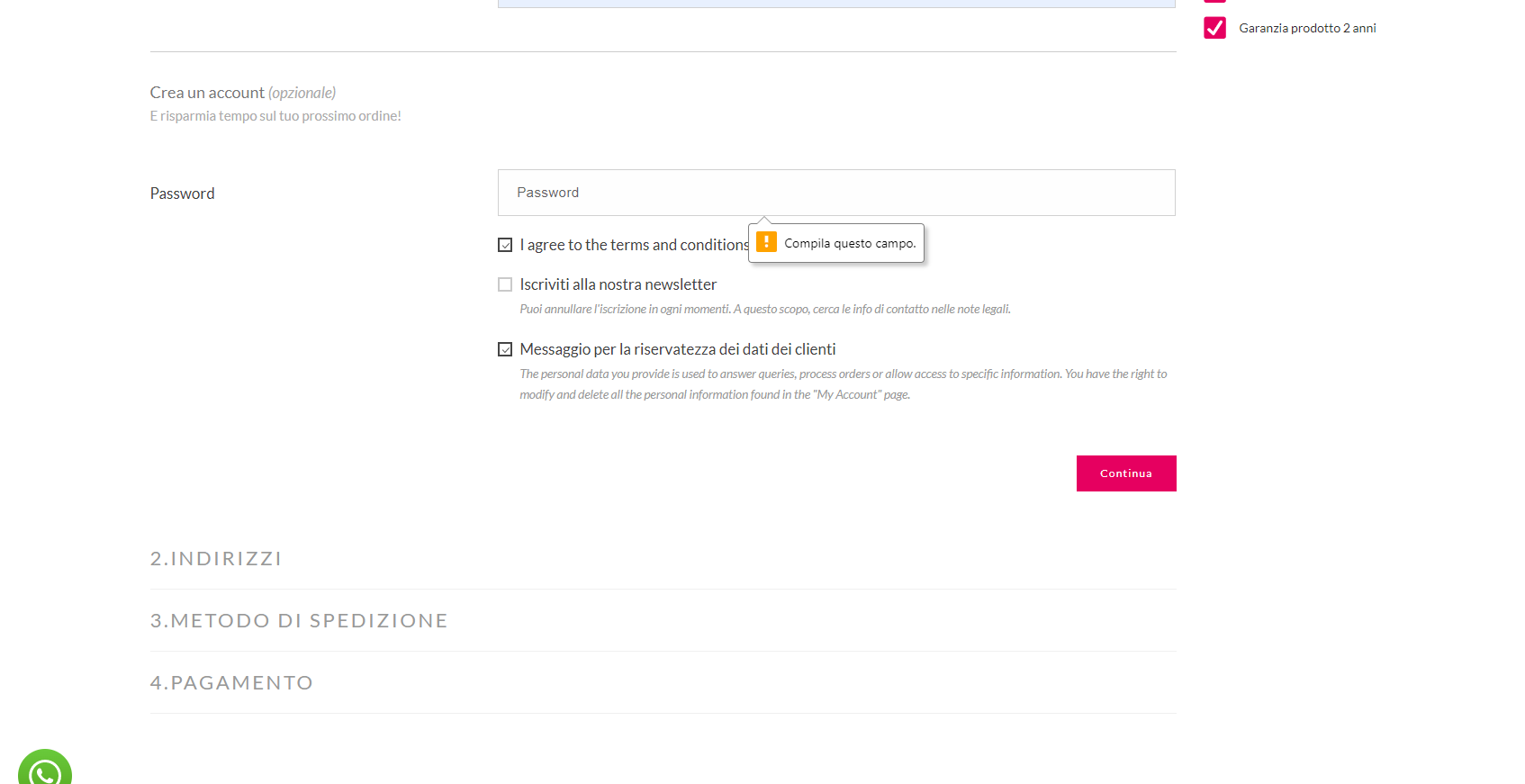The height and width of the screenshot is (784, 1525).
Task: Click the newsletter unsubscribe info text
Action: (x=764, y=310)
